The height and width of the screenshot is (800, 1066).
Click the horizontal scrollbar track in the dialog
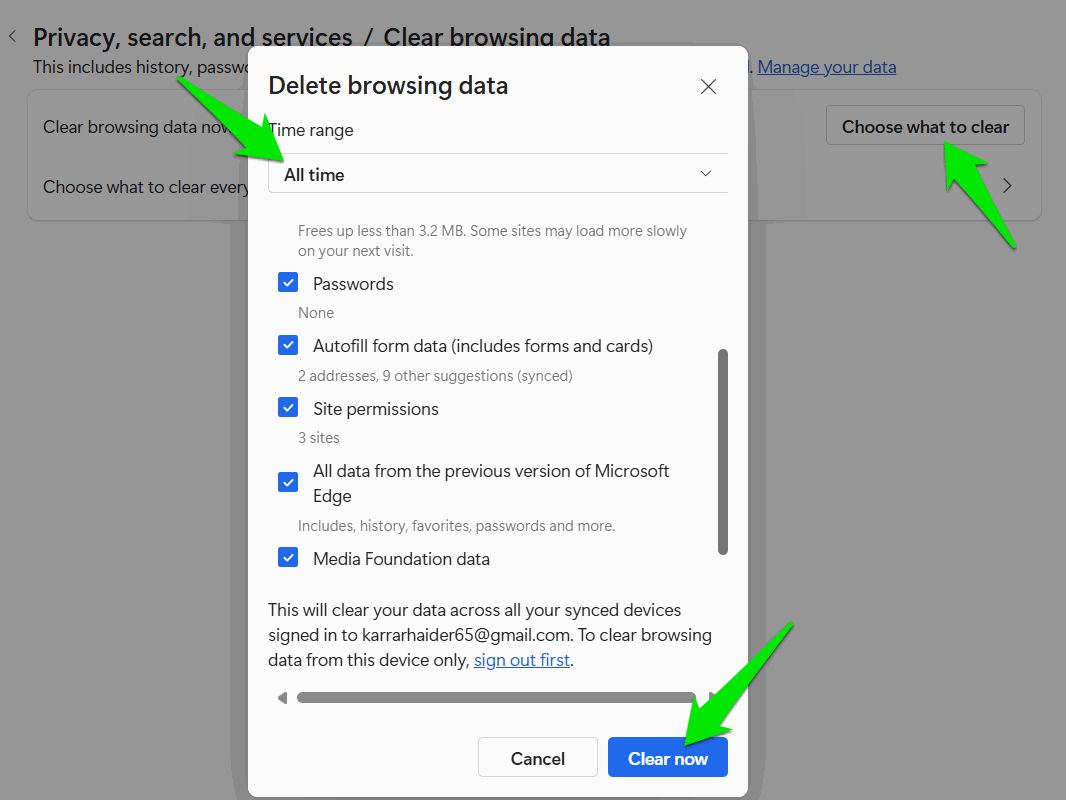(495, 697)
